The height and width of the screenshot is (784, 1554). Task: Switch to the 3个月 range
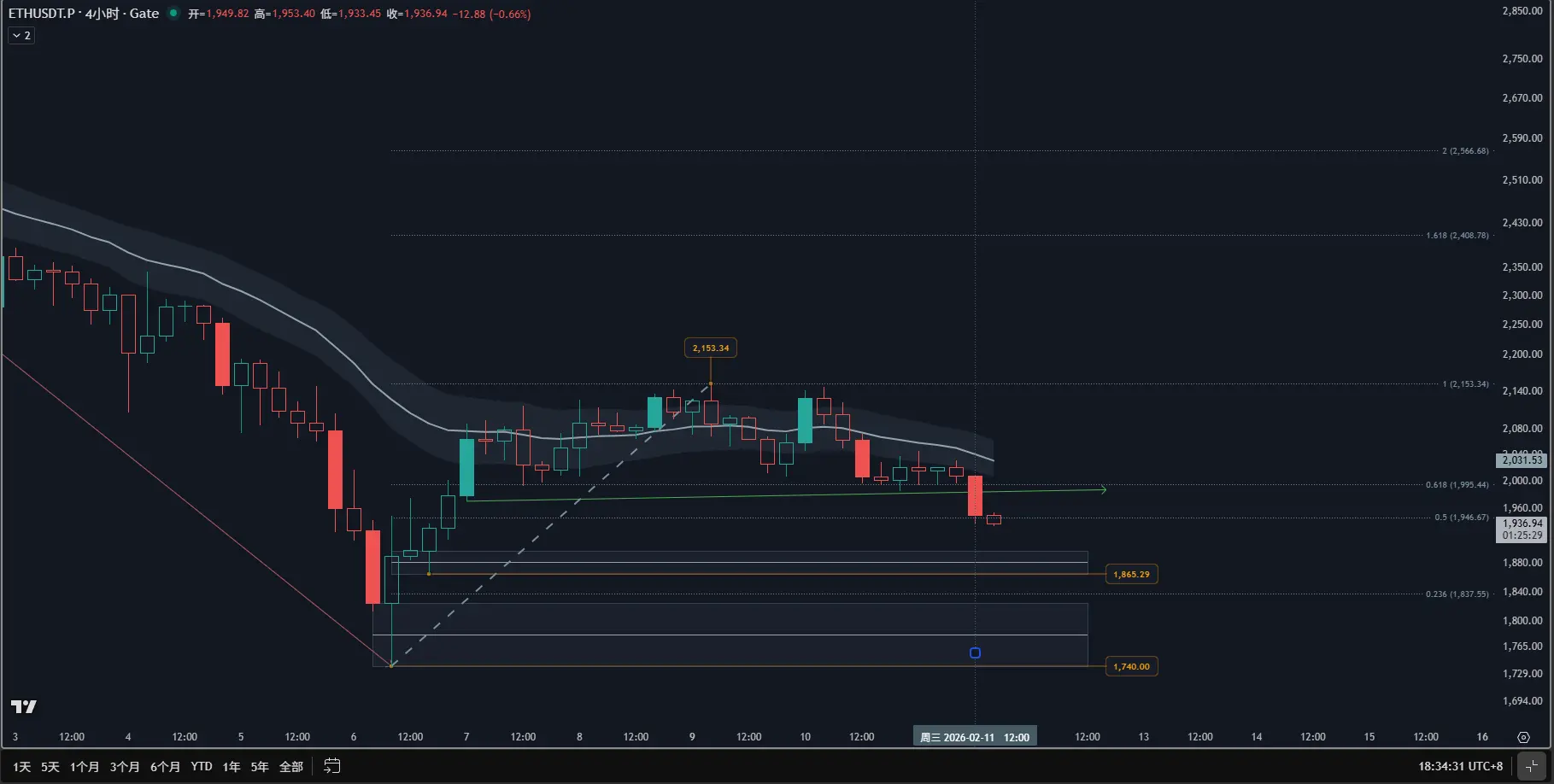pos(125,767)
